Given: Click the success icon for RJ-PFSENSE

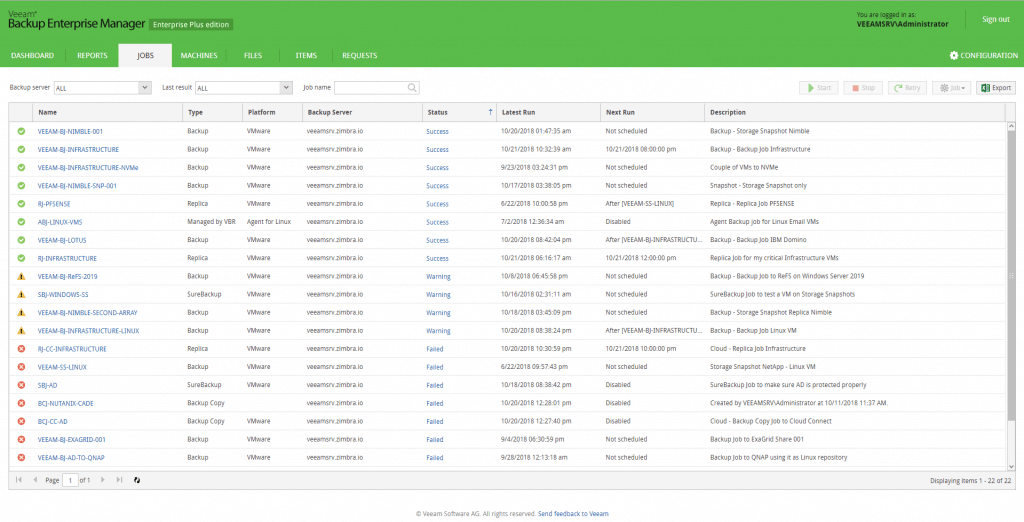Looking at the screenshot, I should 21,204.
